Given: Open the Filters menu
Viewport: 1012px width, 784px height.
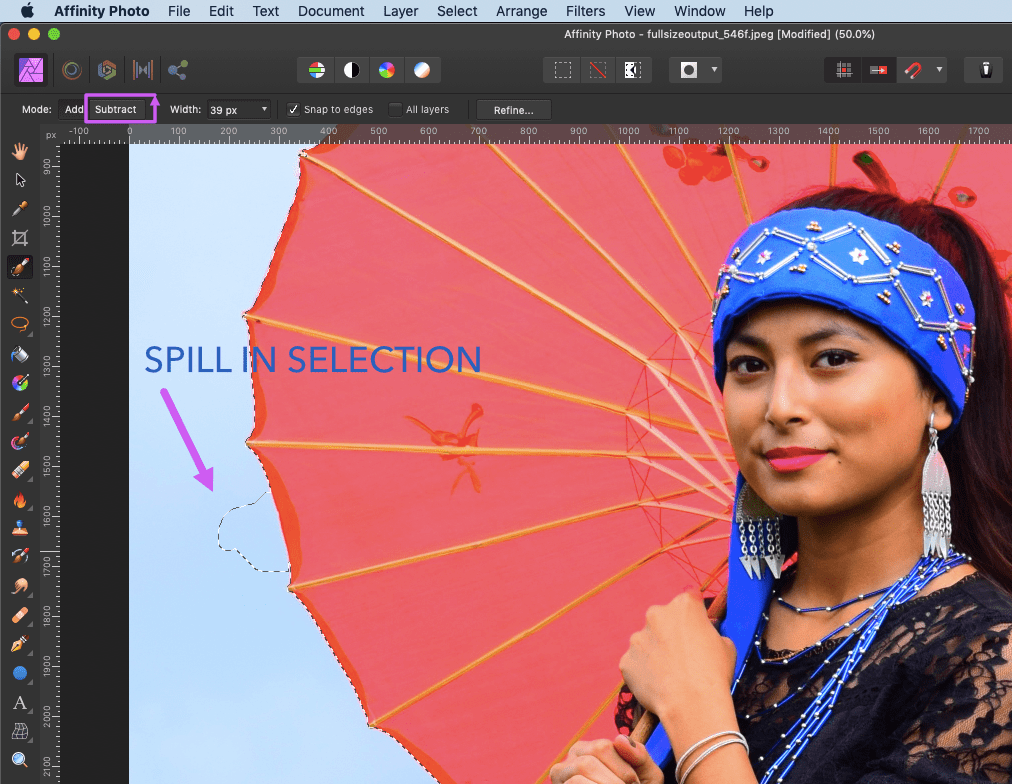Looking at the screenshot, I should coord(585,11).
